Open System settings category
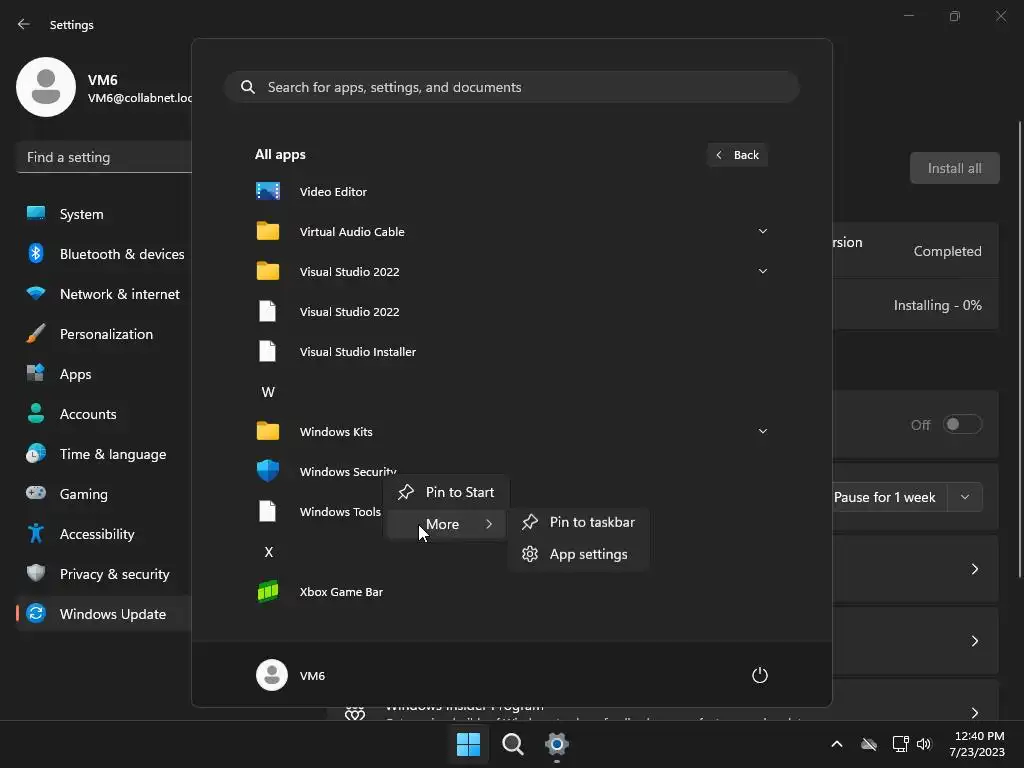Screen dimensions: 1024x768 104,214
